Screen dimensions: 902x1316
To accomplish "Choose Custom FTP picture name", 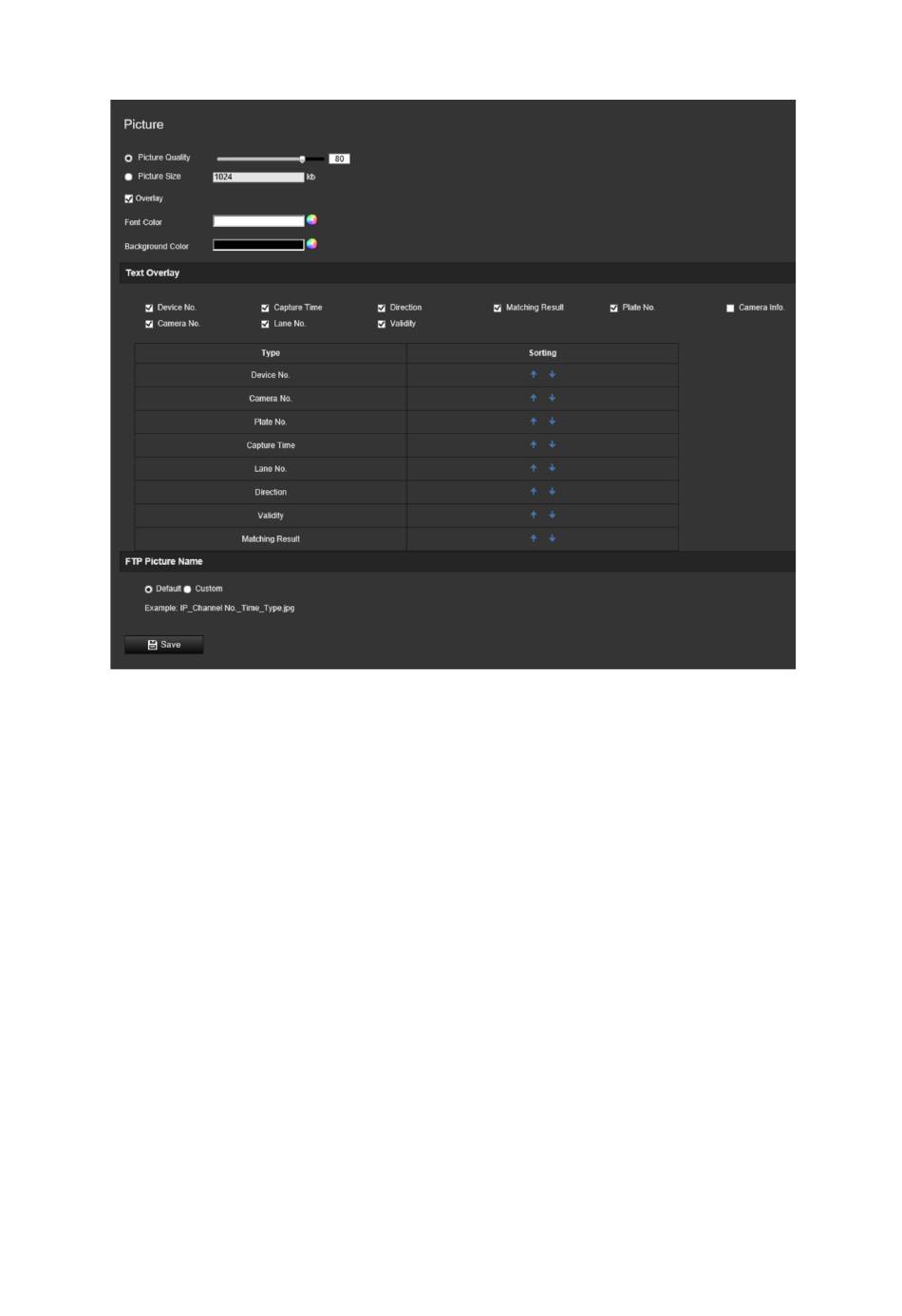I will tap(187, 590).
